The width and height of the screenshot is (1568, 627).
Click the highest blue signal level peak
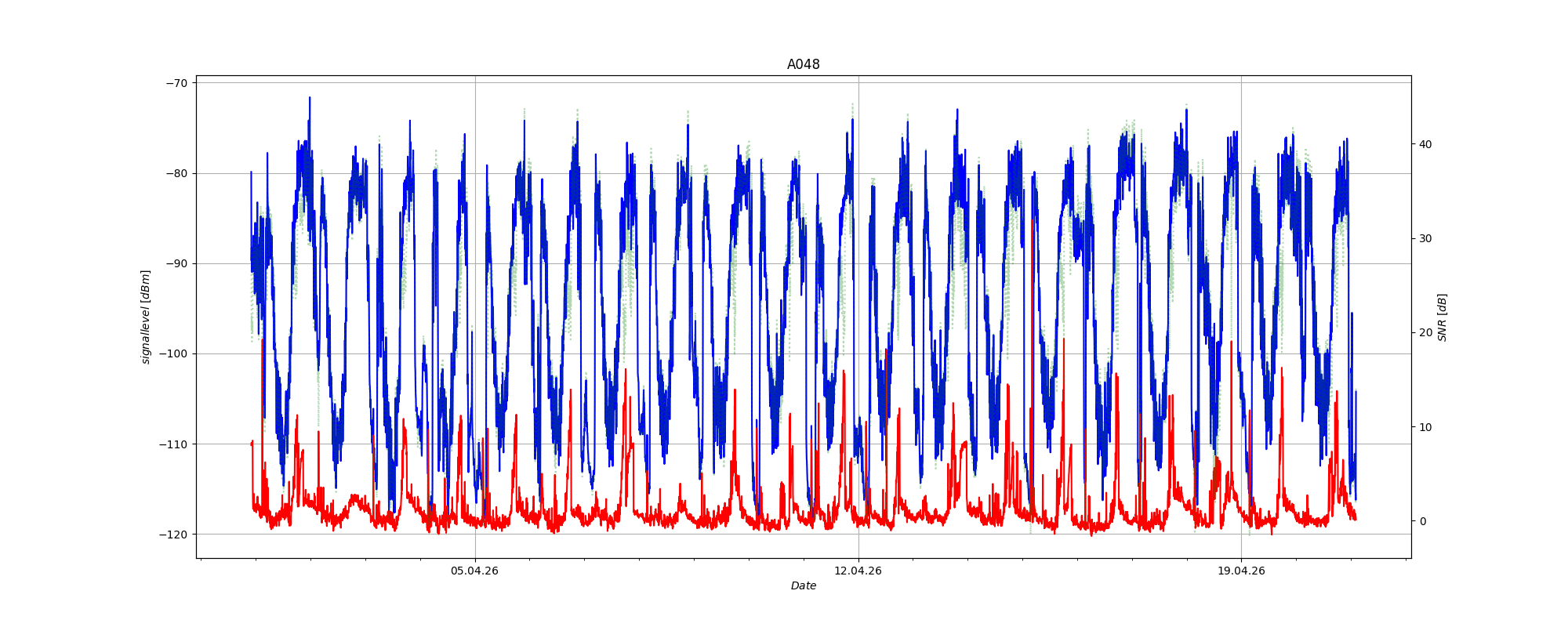[310, 99]
